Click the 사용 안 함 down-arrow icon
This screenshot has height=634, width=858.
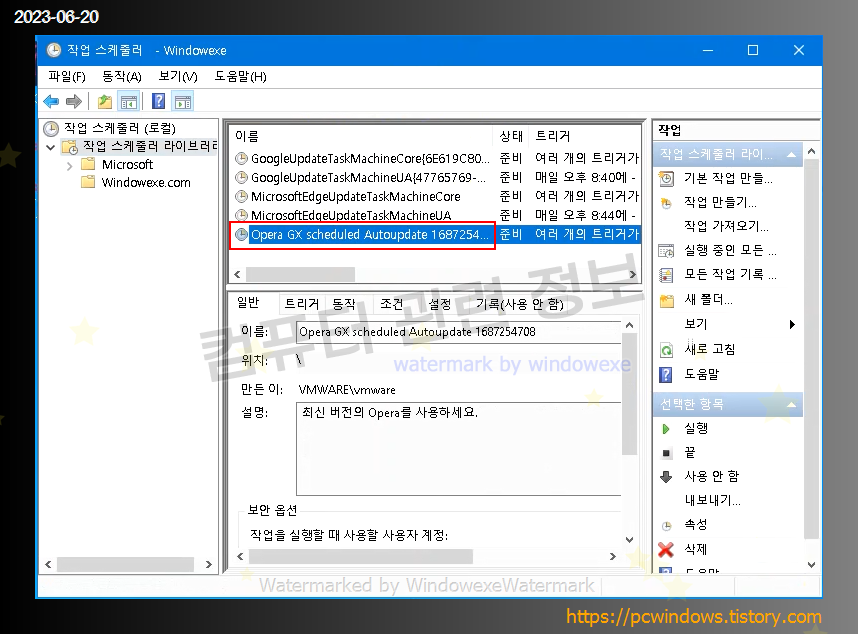pos(666,477)
